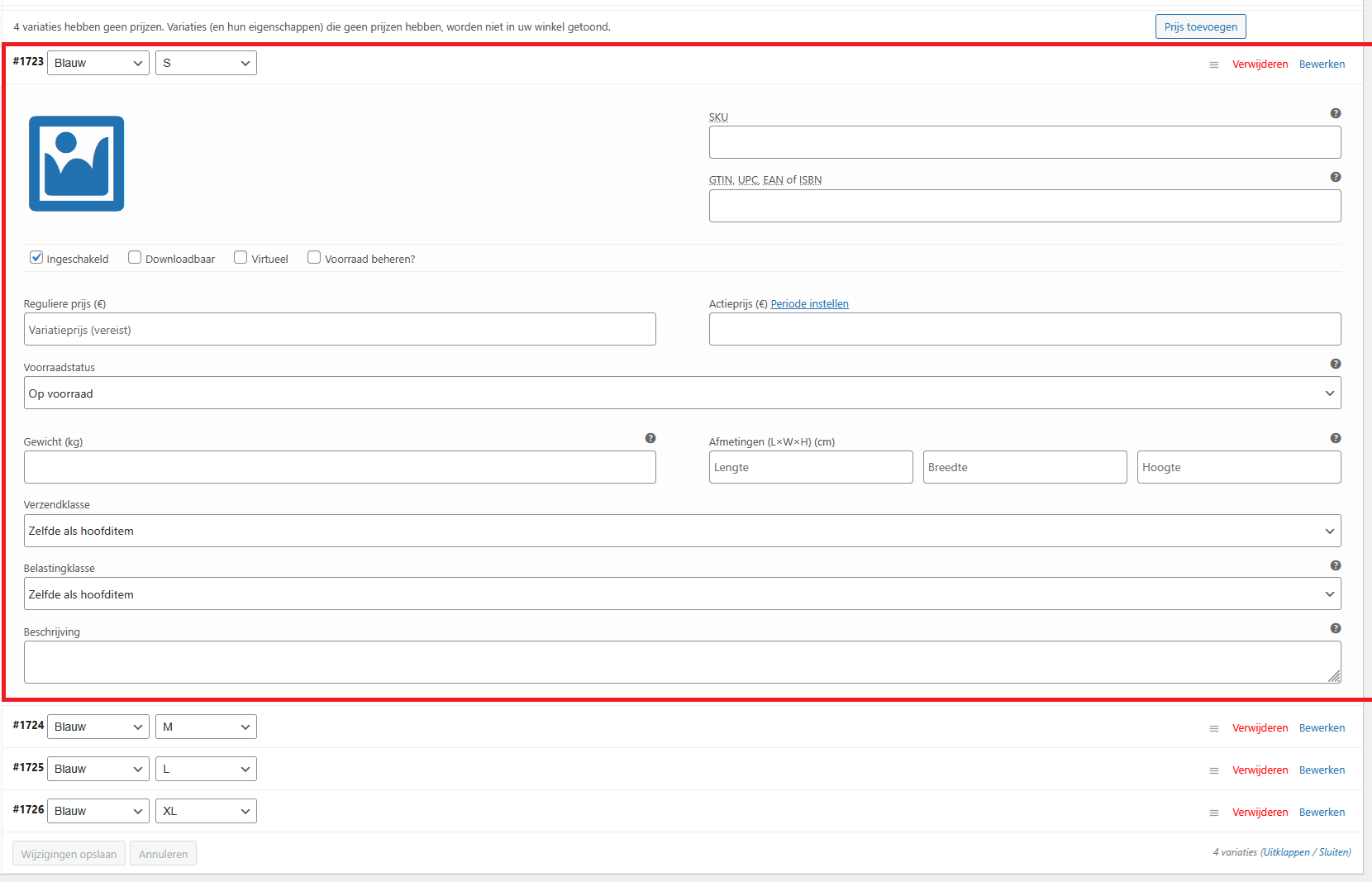Click the Prijs toevoegen button
This screenshot has height=882, width=1372.
coord(1200,26)
